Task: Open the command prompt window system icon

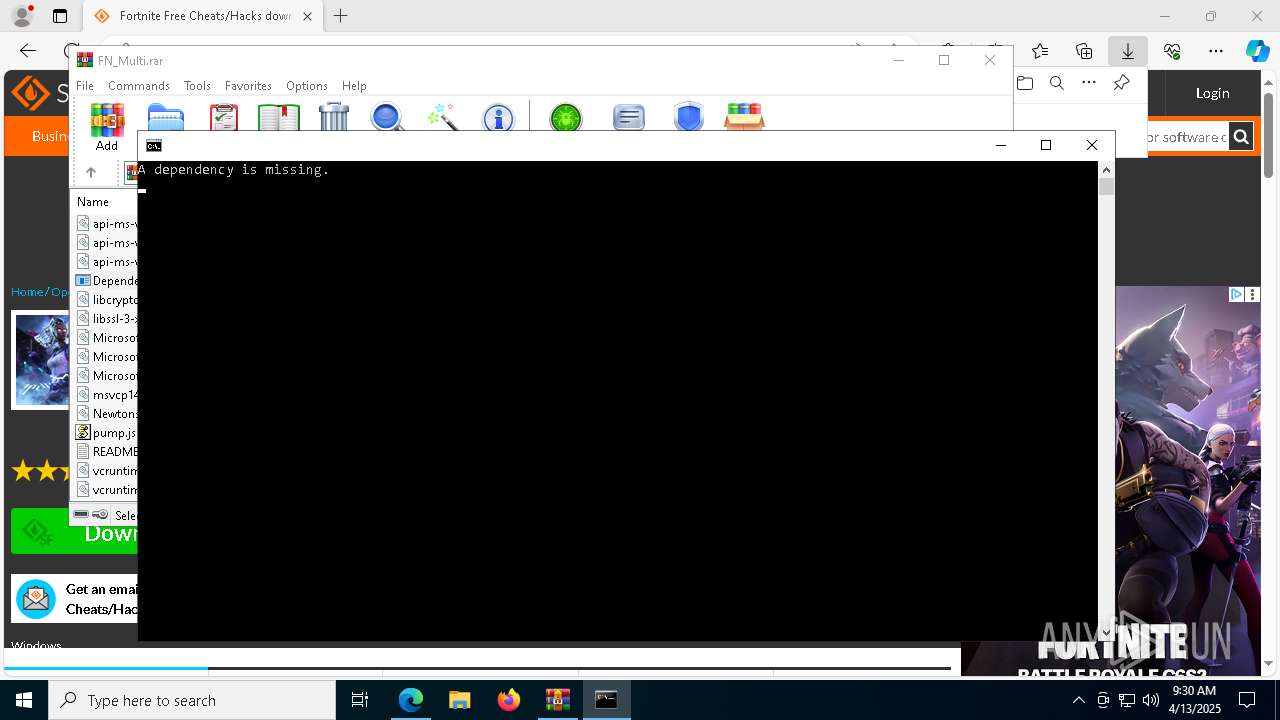Action: point(154,146)
